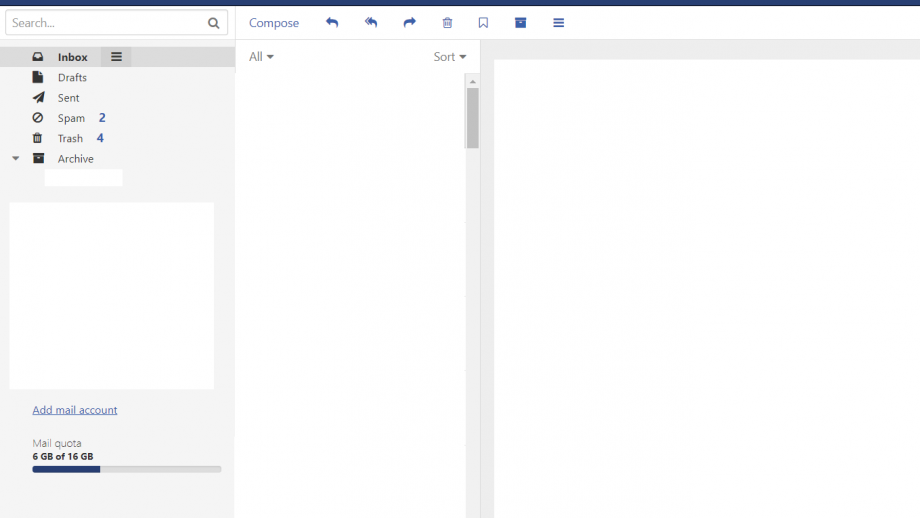Viewport: 920px width, 518px height.
Task: Click the Forward arrow icon
Action: [x=410, y=22]
